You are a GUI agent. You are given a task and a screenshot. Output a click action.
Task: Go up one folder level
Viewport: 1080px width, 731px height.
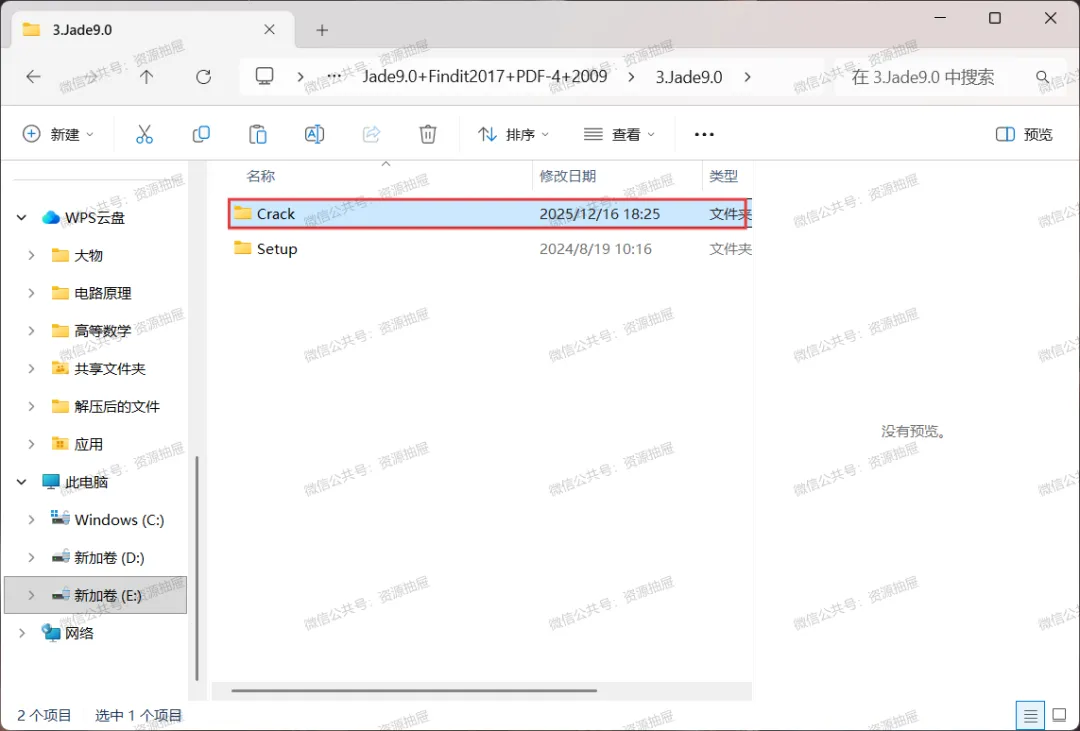(146, 76)
